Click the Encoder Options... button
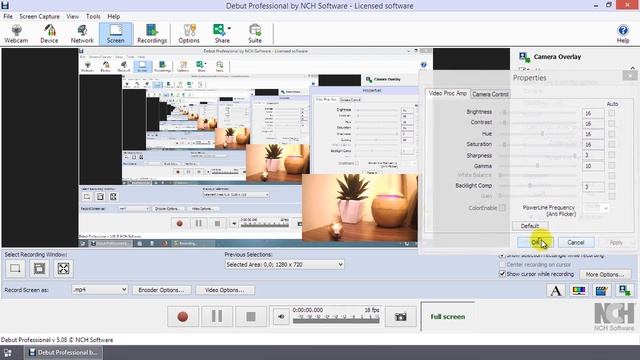The height and width of the screenshot is (360, 640). pos(161,290)
